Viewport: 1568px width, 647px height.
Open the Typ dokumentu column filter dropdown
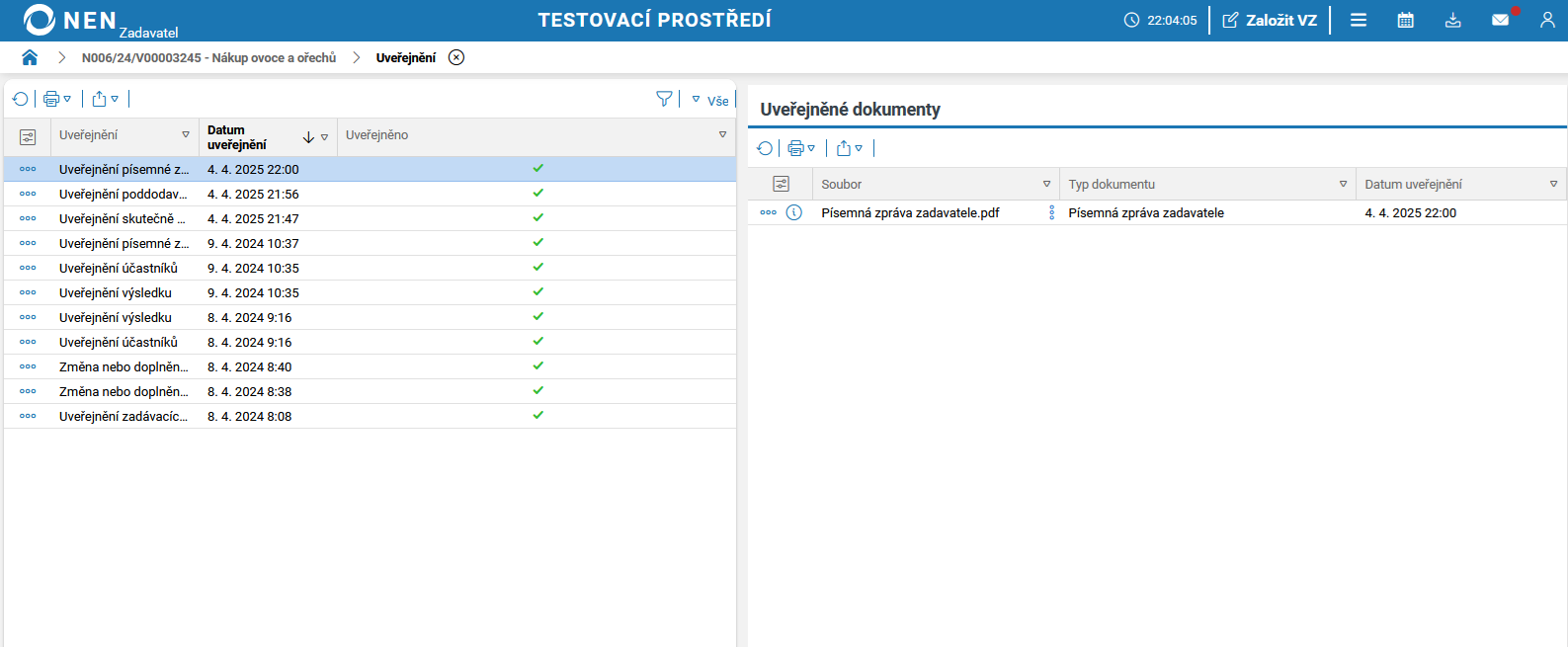1343,185
